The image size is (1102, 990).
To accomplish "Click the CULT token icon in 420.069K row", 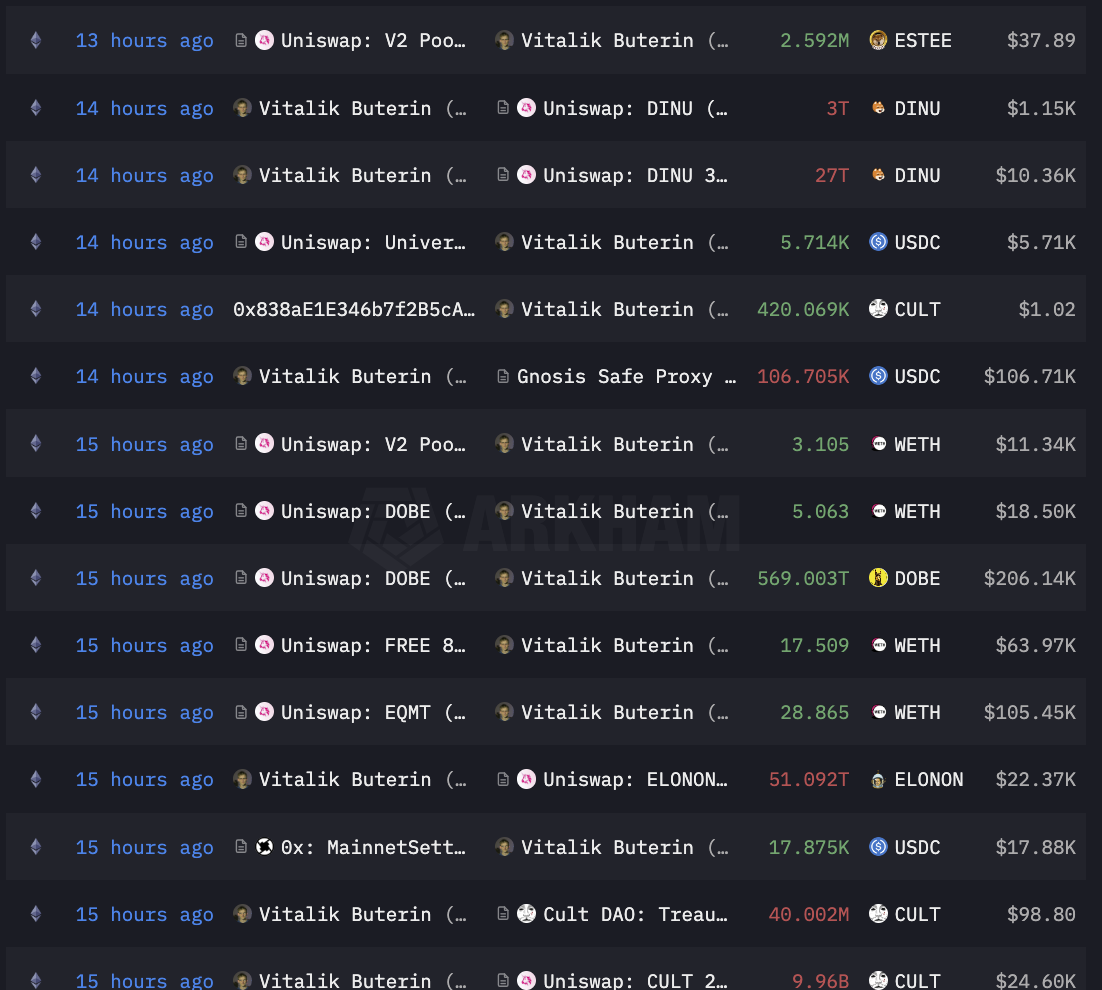I will pos(878,308).
